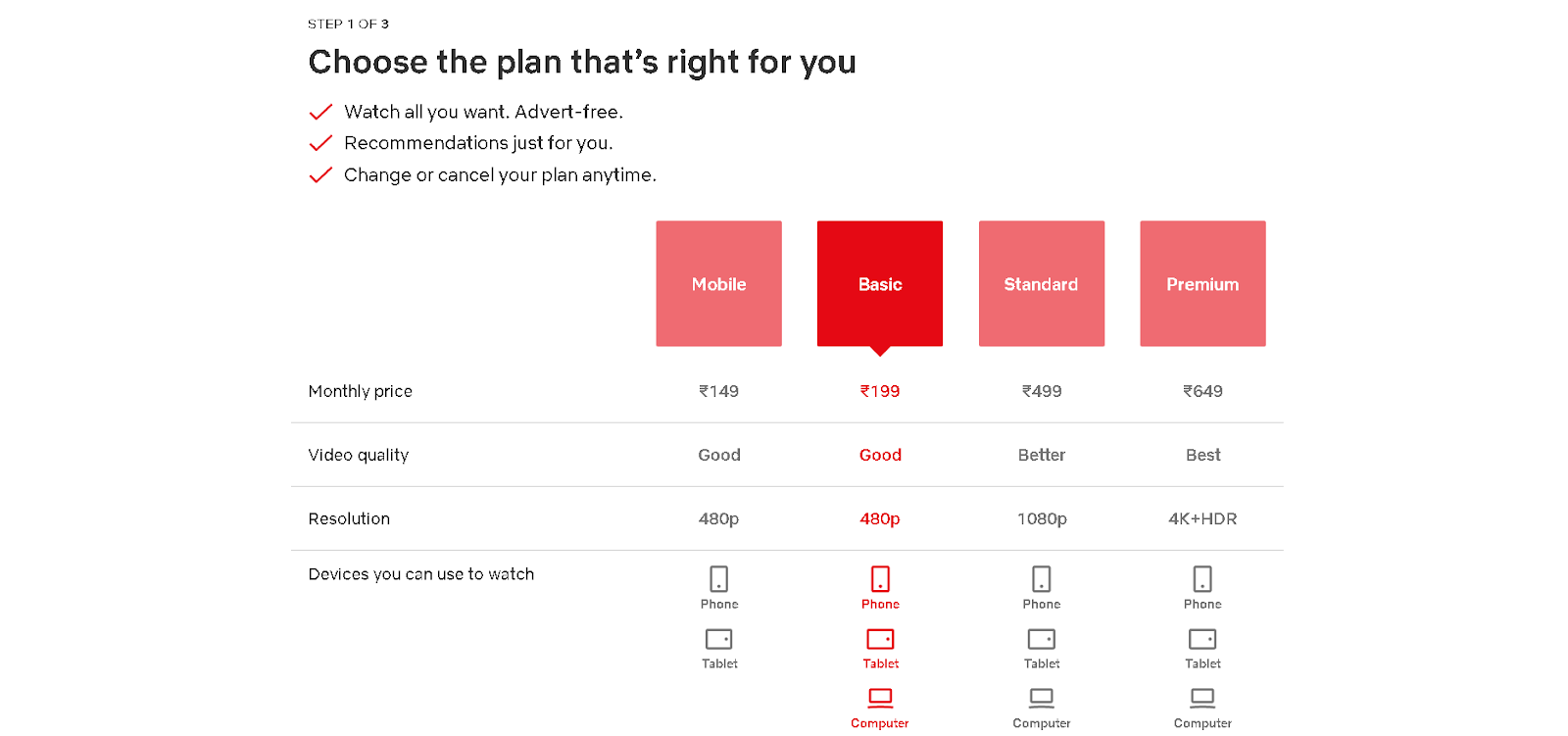Image resolution: width=1568 pixels, height=736 pixels.
Task: Click the Tablet icon under Standard plan
Action: point(1042,639)
